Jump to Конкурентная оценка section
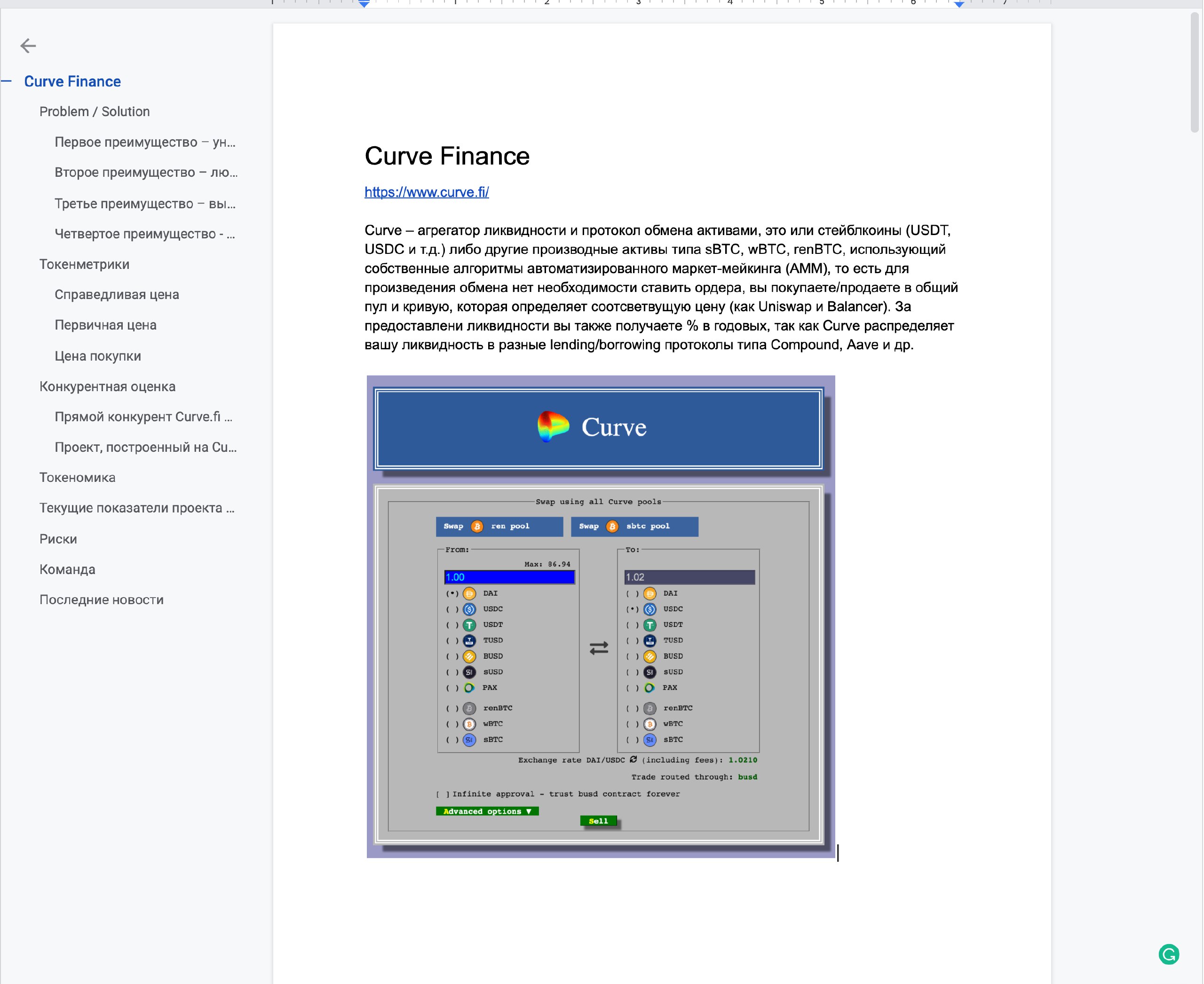This screenshot has height=984, width=1204. [x=107, y=386]
